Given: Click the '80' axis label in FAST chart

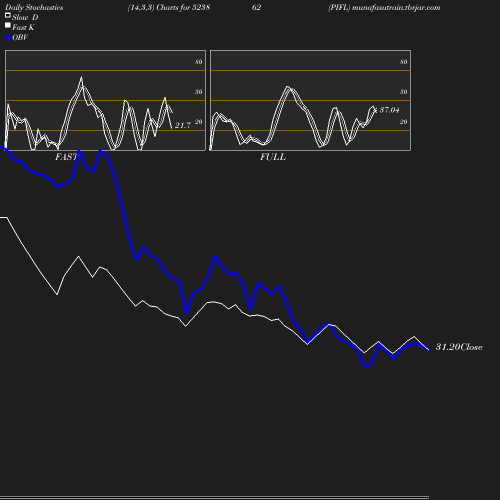Looking at the screenshot, I should coord(199,62).
